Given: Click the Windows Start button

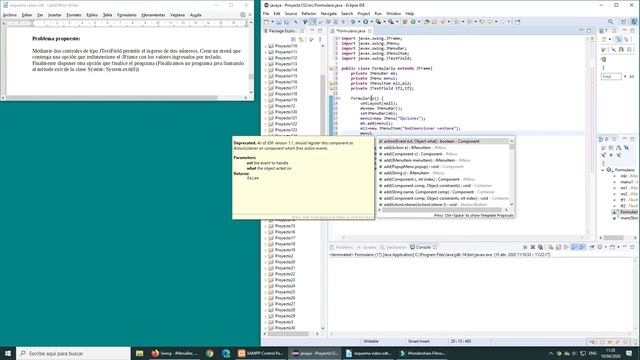Looking at the screenshot, I should pyautogui.click(x=8, y=353).
